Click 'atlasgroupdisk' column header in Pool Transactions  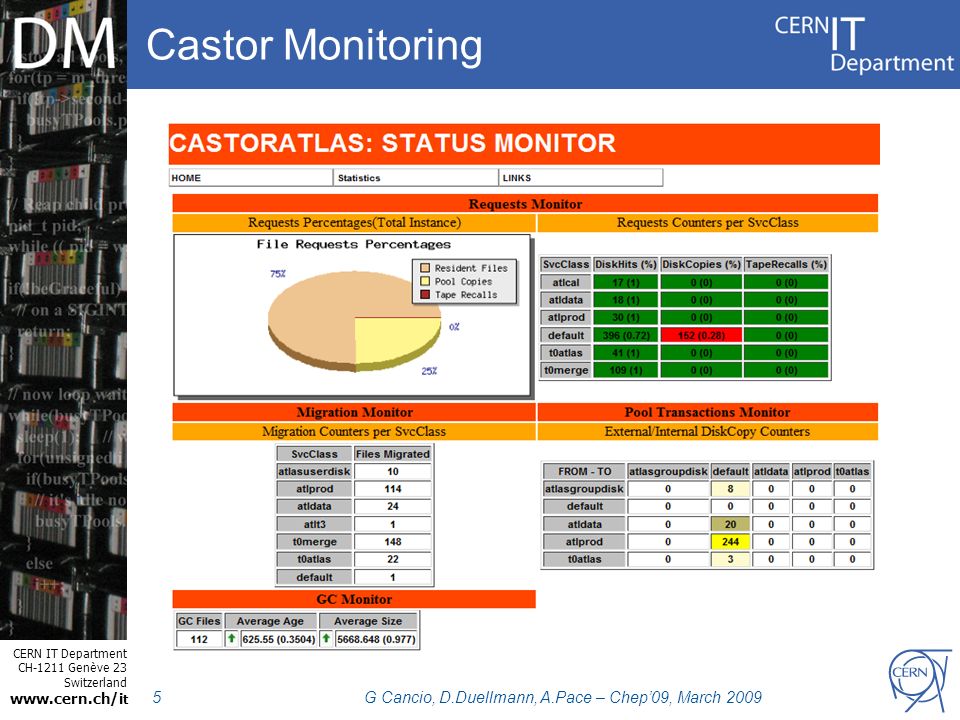(668, 471)
